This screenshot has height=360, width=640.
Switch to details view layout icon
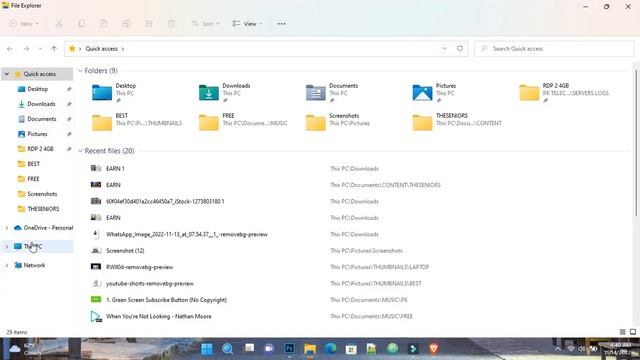pyautogui.click(x=622, y=332)
